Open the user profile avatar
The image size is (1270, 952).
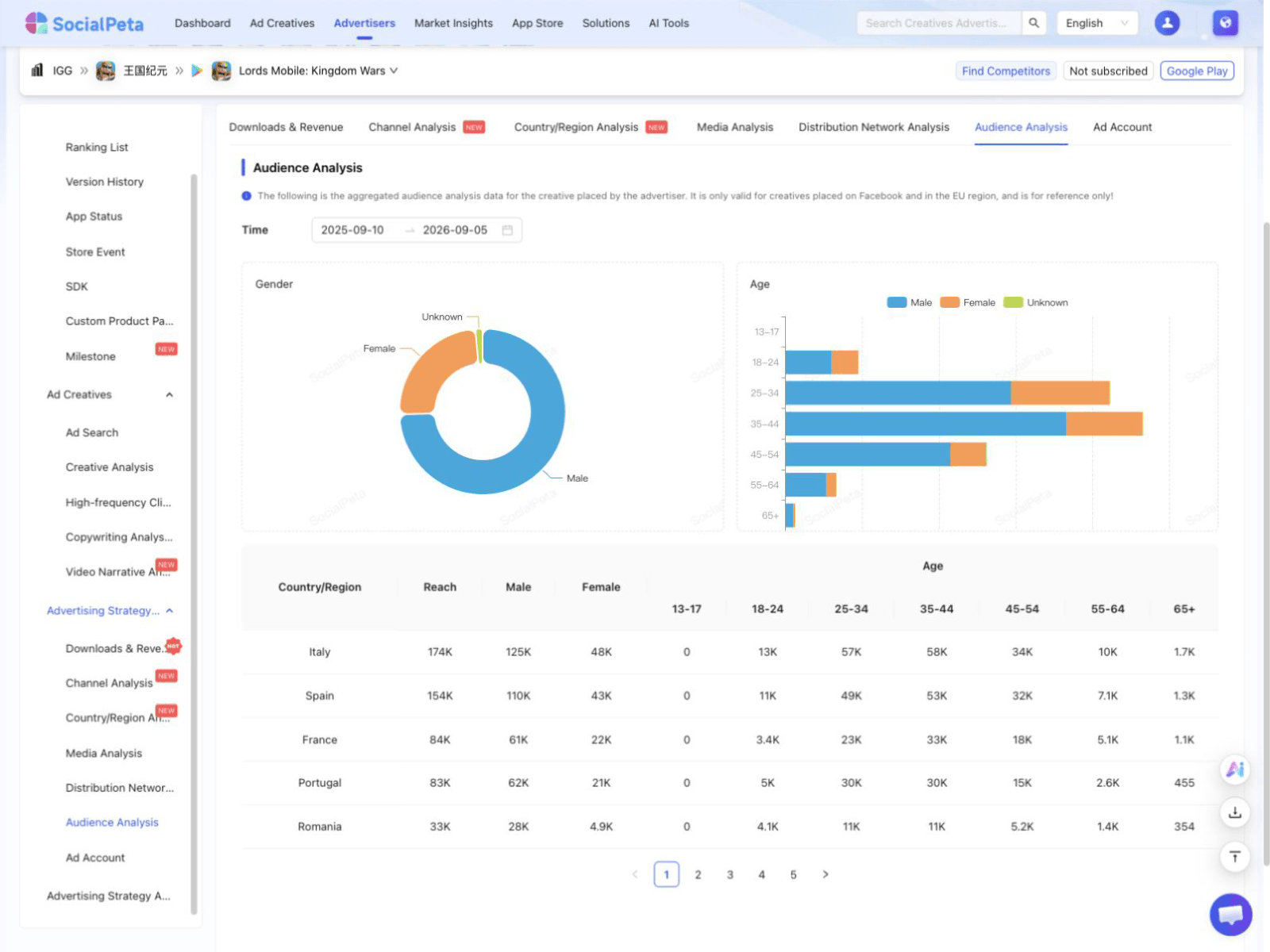[1167, 23]
